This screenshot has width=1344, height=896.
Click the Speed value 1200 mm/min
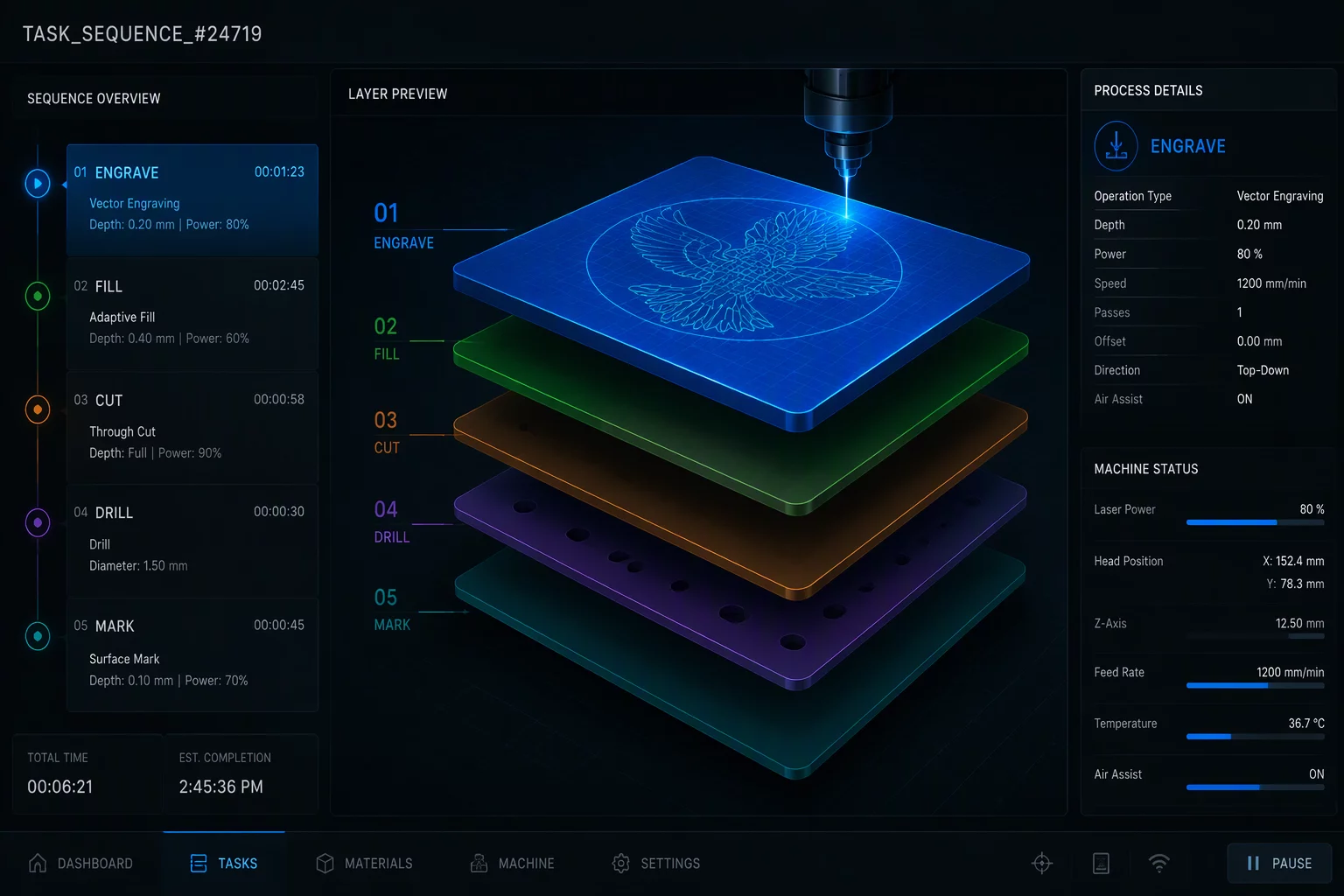point(1271,283)
